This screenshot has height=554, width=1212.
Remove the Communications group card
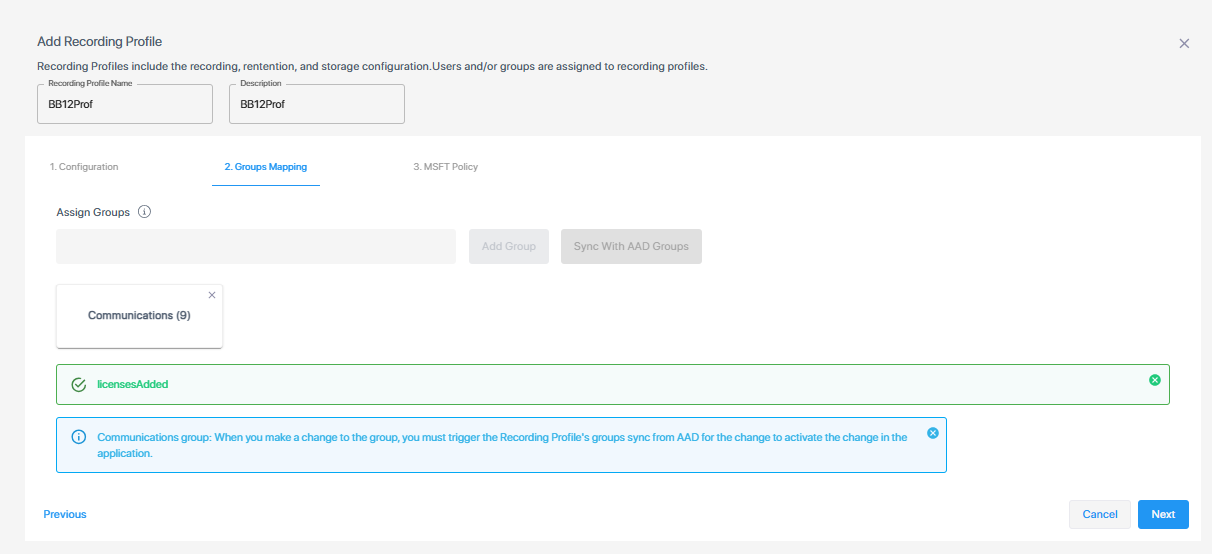pyautogui.click(x=212, y=295)
